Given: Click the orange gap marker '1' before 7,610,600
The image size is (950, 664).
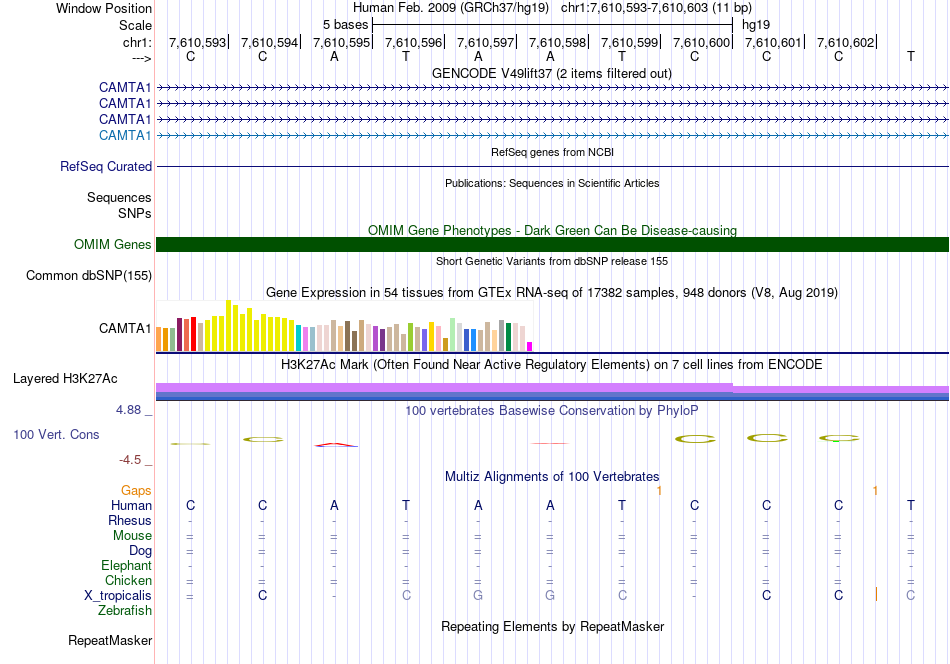Looking at the screenshot, I should (659, 490).
